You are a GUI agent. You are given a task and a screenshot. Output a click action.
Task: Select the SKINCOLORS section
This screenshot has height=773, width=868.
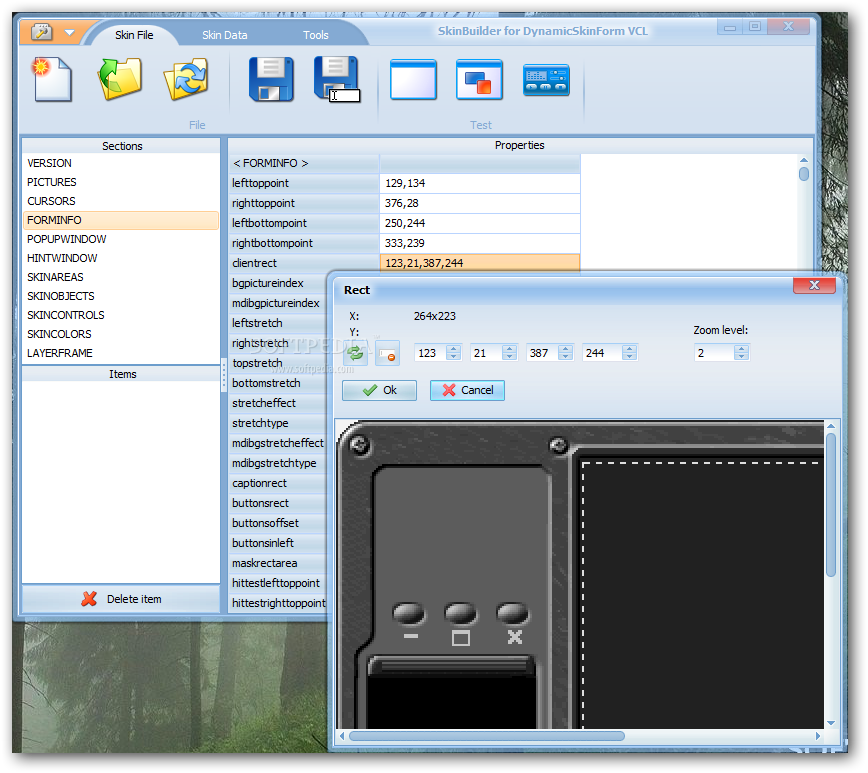[121, 334]
